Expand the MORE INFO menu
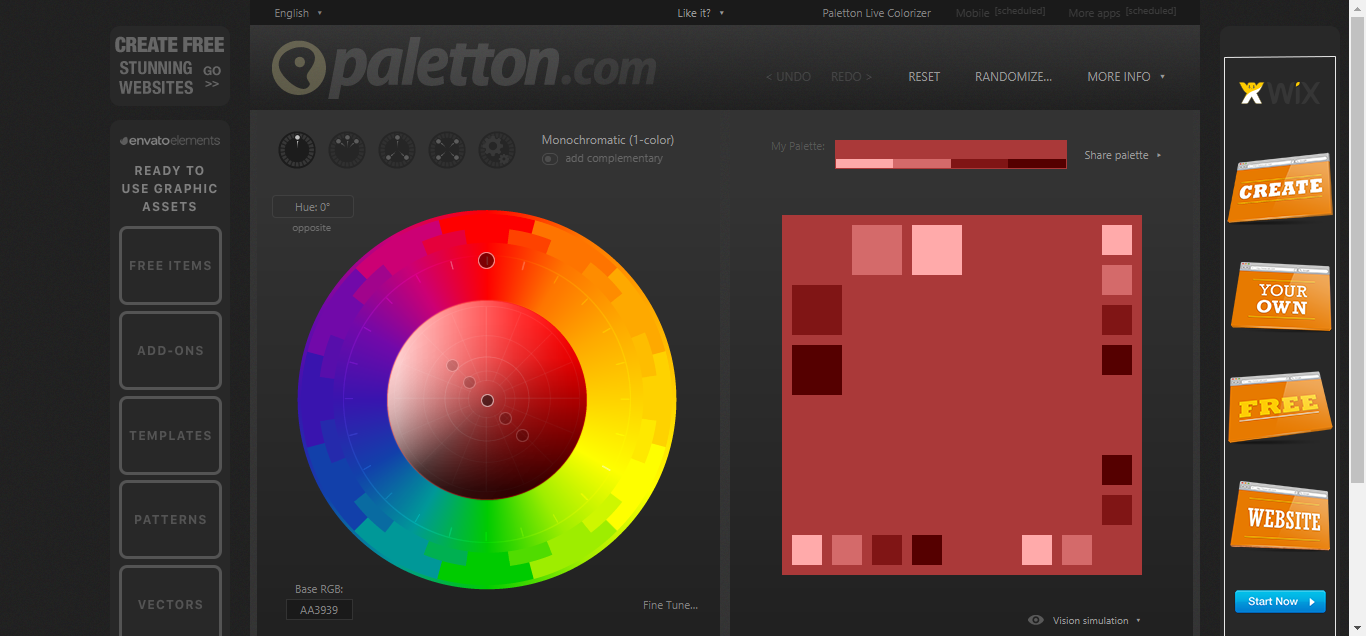 coord(1126,76)
